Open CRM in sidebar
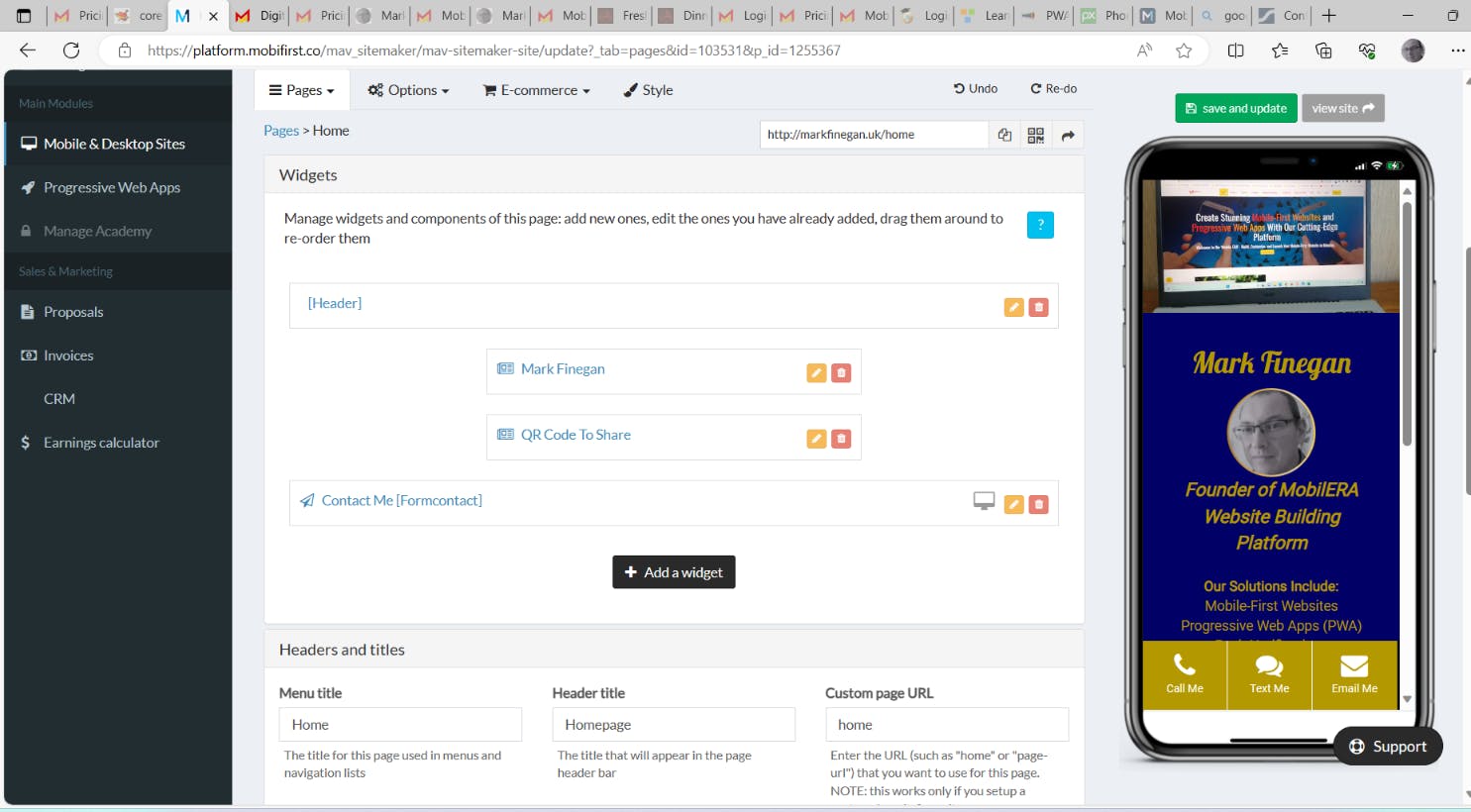The width and height of the screenshot is (1471, 812). point(118,399)
